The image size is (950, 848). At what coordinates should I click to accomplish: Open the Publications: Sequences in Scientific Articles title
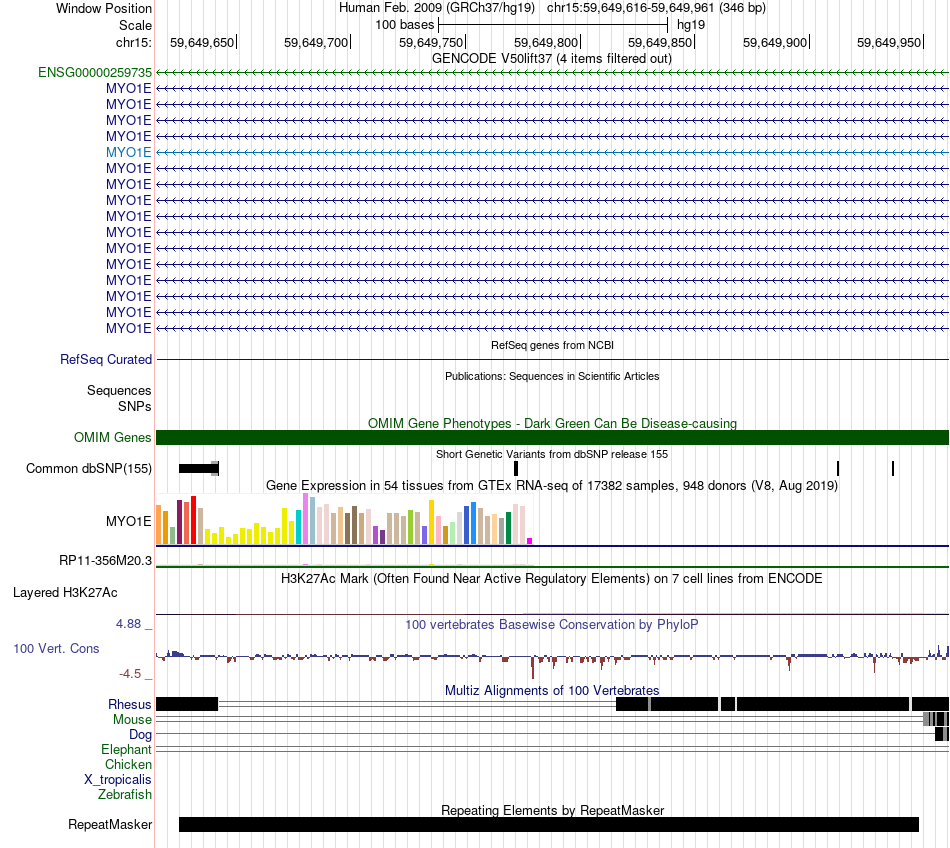click(552, 376)
